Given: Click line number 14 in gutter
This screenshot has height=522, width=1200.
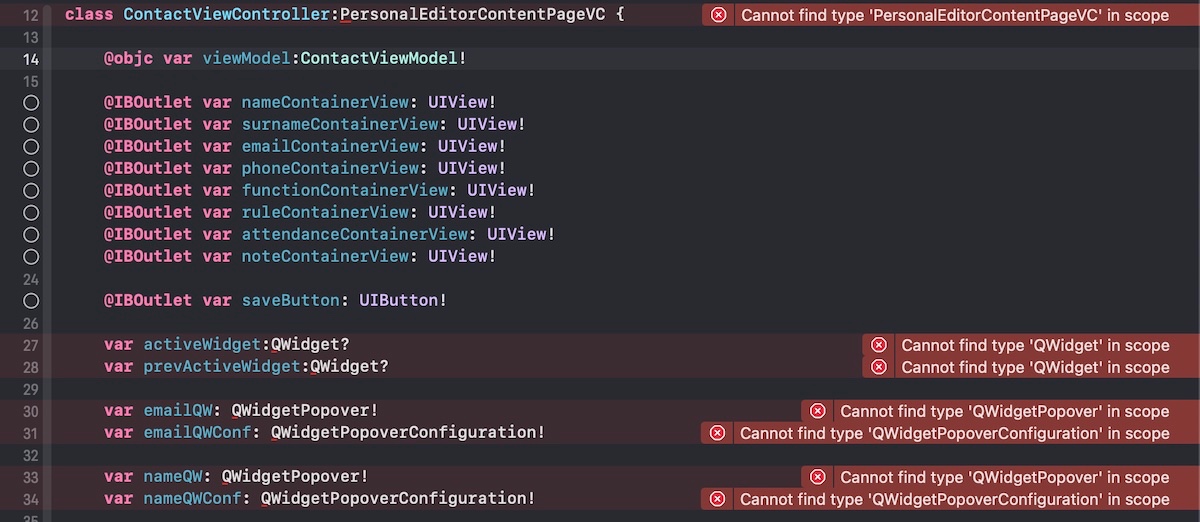Looking at the screenshot, I should 30,58.
